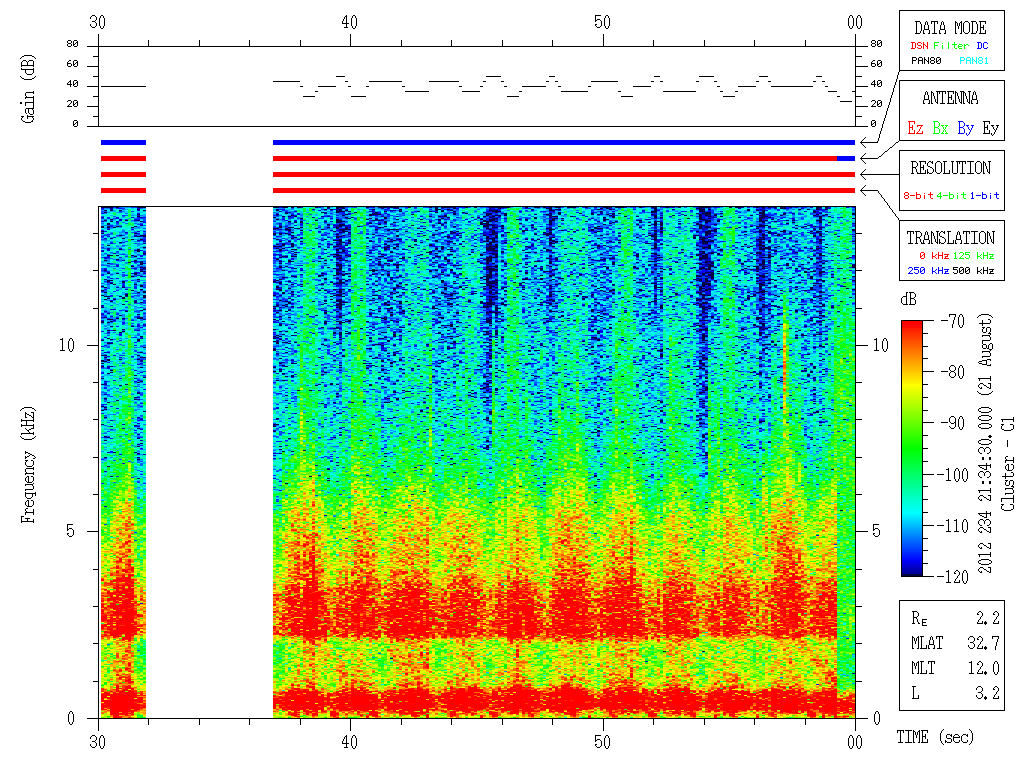The image size is (1024, 768).
Task: Click the white data gap in spectrogram
Action: click(x=209, y=462)
